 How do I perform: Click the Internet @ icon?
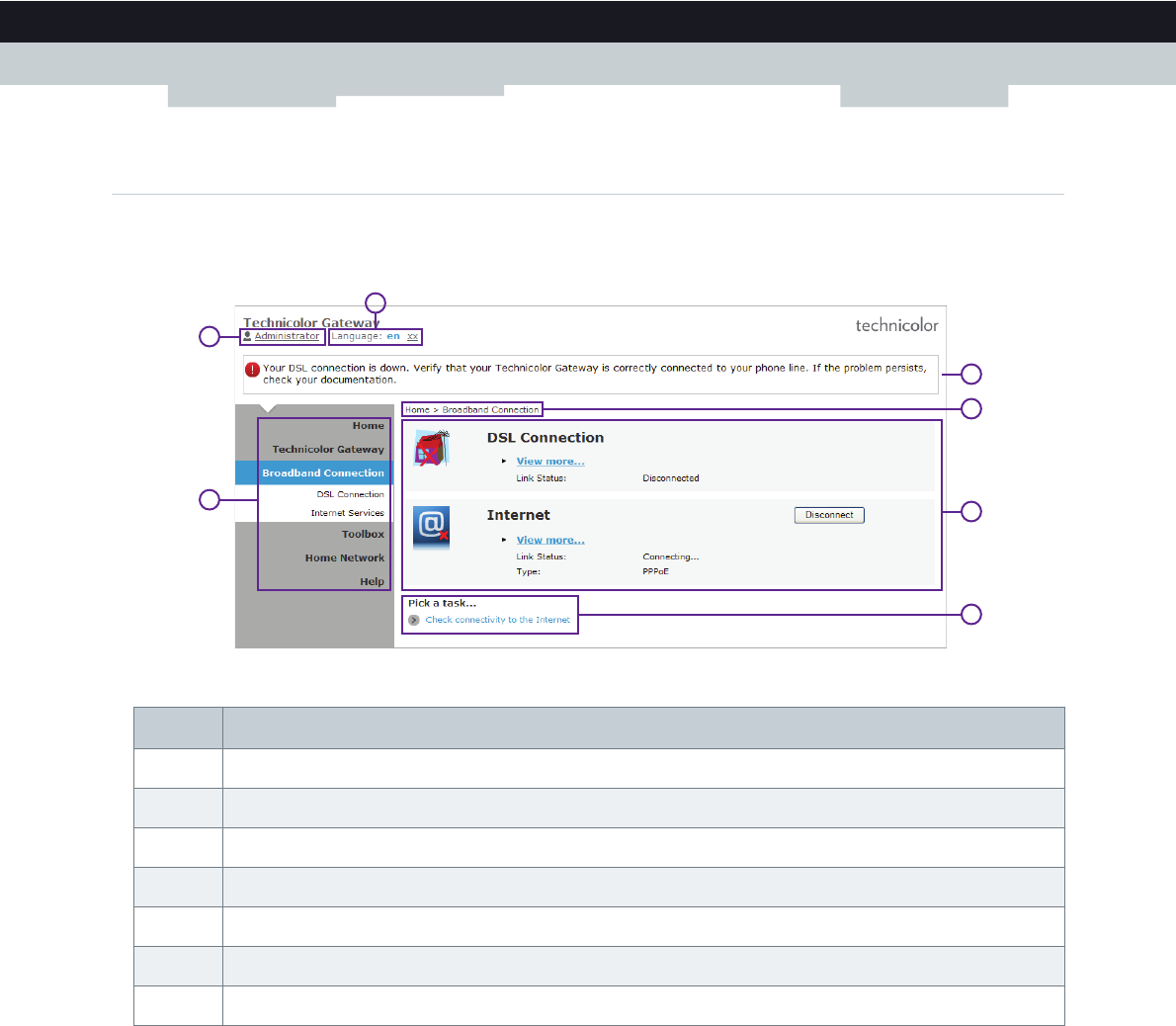[431, 527]
